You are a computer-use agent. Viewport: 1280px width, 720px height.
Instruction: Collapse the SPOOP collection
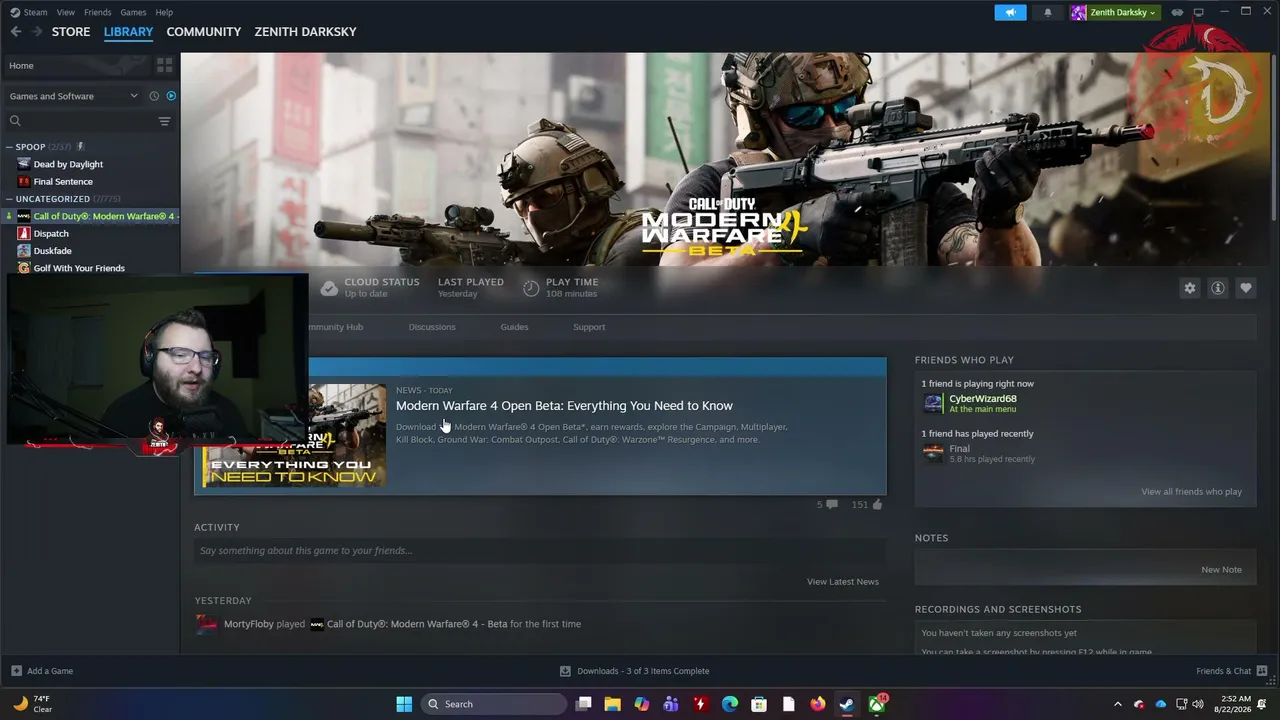(9, 147)
